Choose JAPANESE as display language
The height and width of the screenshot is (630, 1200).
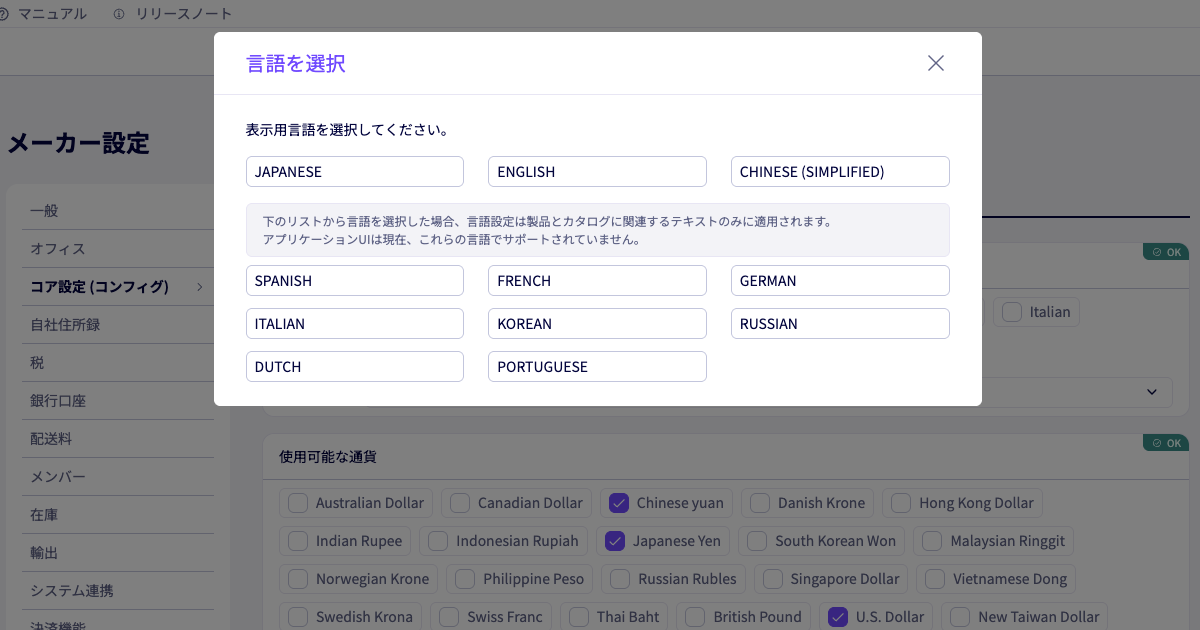[x=355, y=171]
